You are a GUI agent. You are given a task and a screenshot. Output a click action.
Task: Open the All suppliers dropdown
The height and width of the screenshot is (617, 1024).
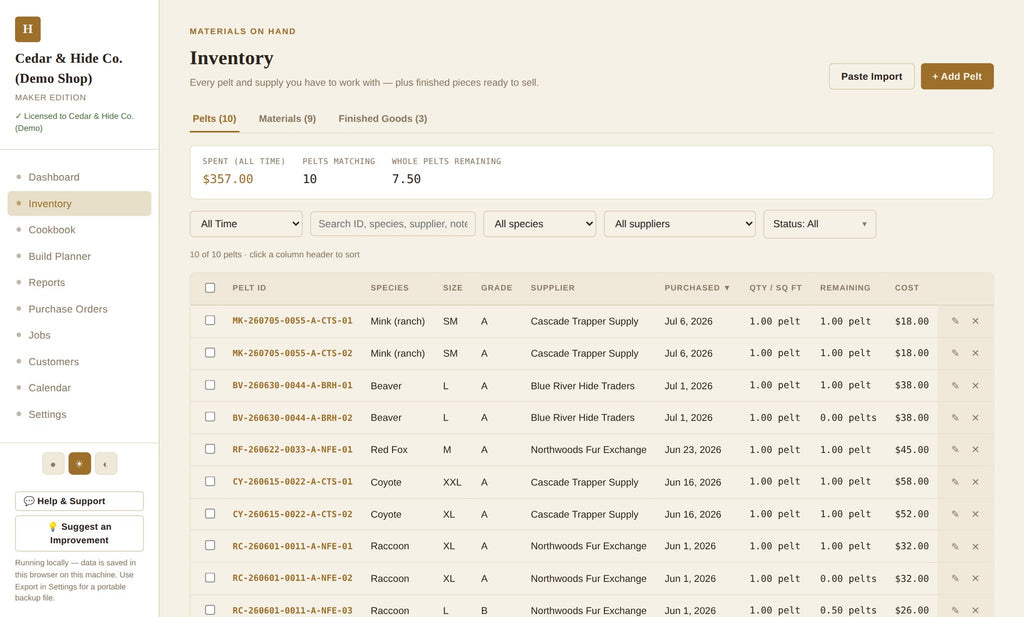(x=679, y=224)
